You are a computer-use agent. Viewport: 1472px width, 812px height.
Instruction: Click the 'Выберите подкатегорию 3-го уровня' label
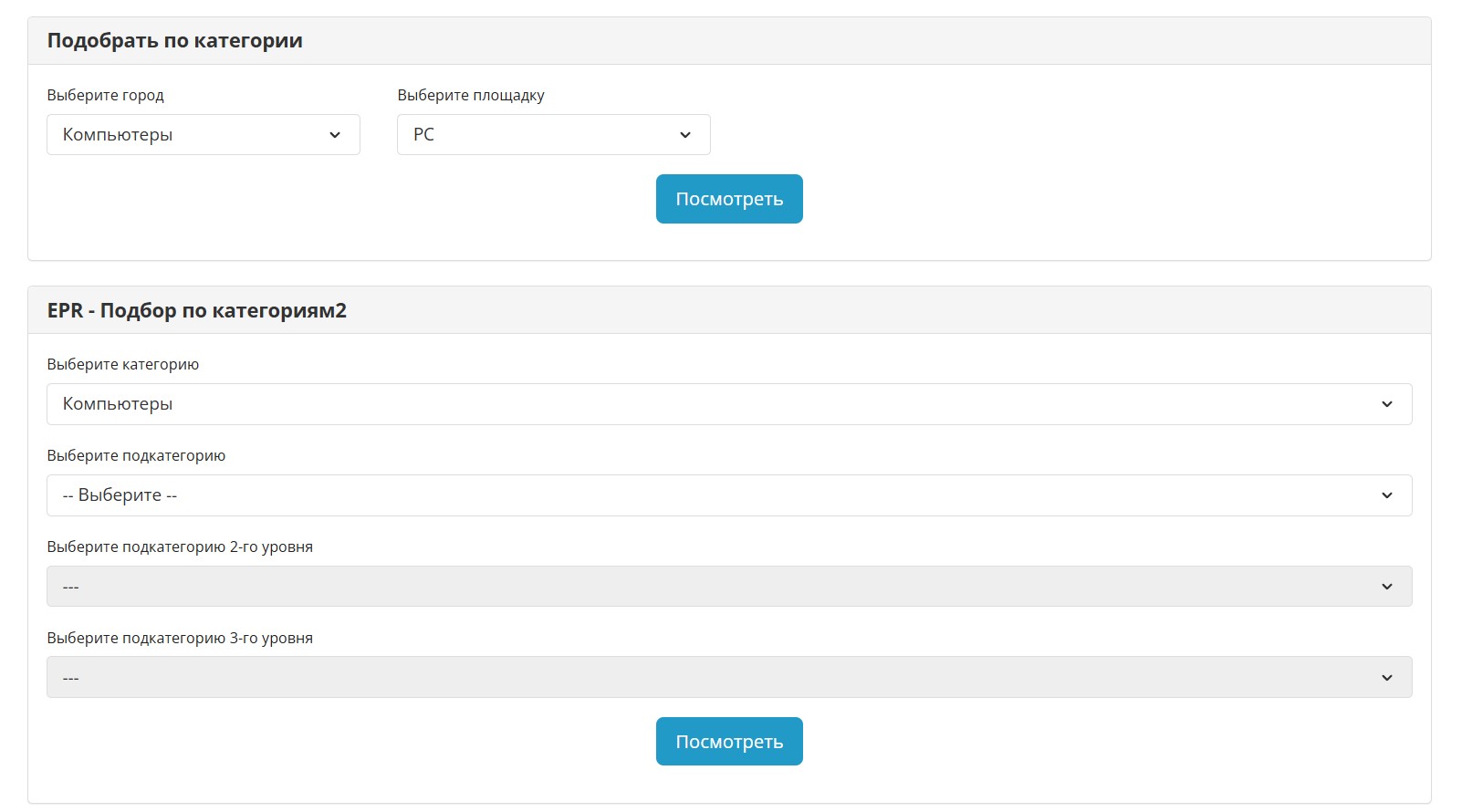[x=180, y=638]
